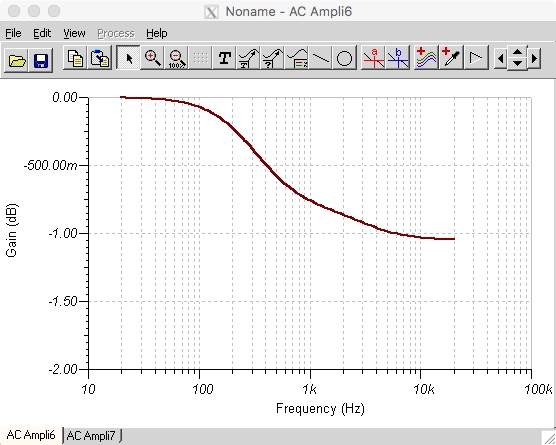The height and width of the screenshot is (445, 556).
Task: Select the Text annotation tool
Action: [224, 57]
